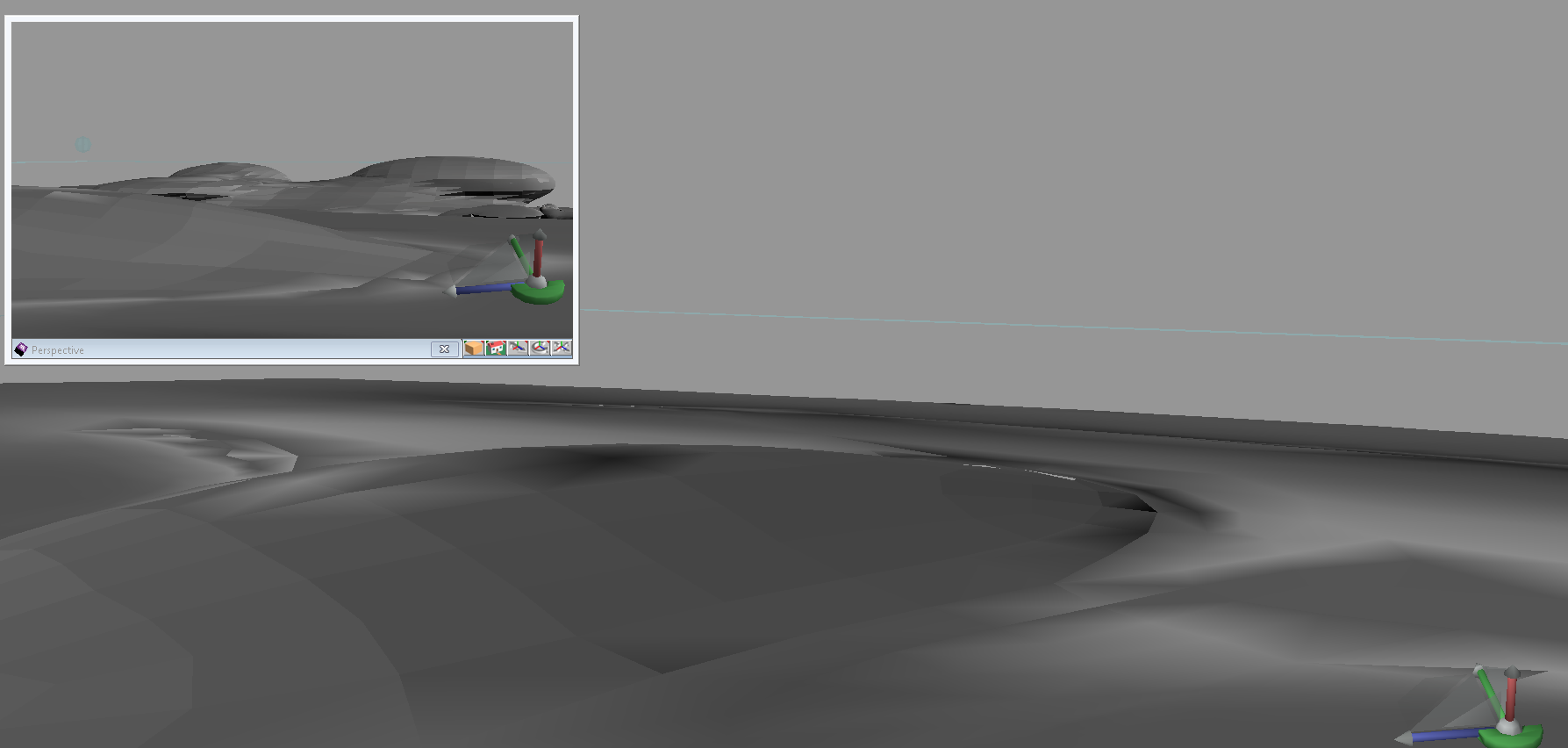Click the last axis icon in the inset toolbar
The image size is (1568, 748).
[x=562, y=349]
